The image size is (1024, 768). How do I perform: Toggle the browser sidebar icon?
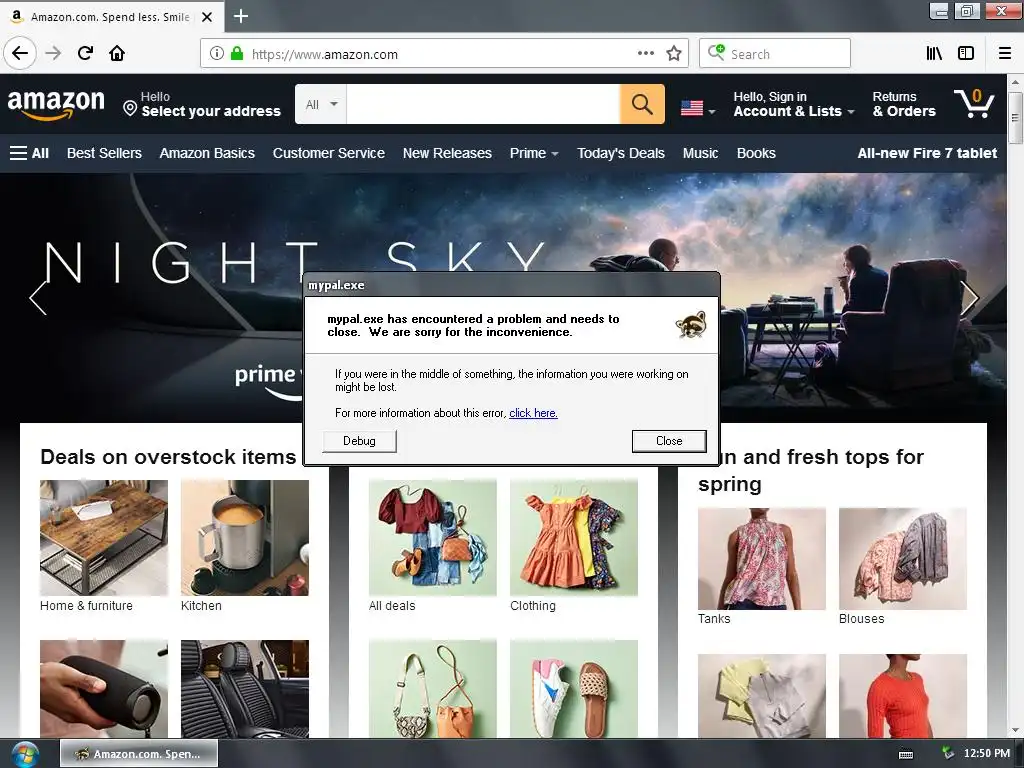pyautogui.click(x=966, y=54)
